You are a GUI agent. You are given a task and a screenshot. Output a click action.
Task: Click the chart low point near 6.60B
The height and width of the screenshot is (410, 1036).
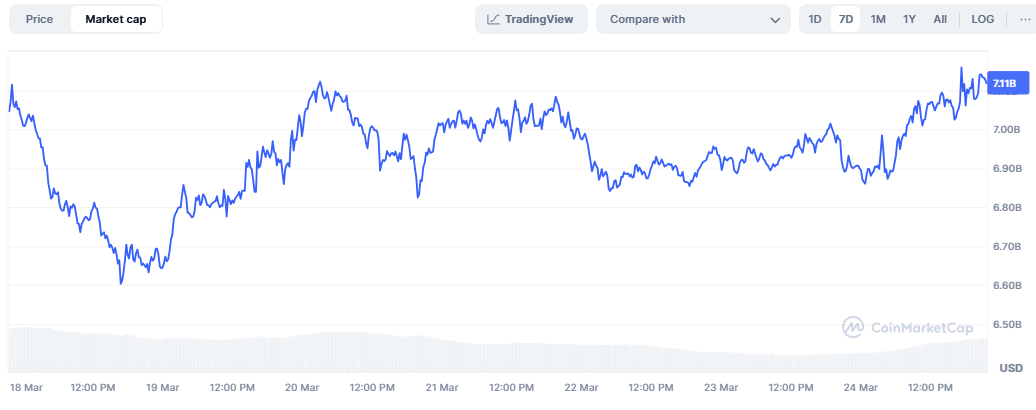click(121, 284)
